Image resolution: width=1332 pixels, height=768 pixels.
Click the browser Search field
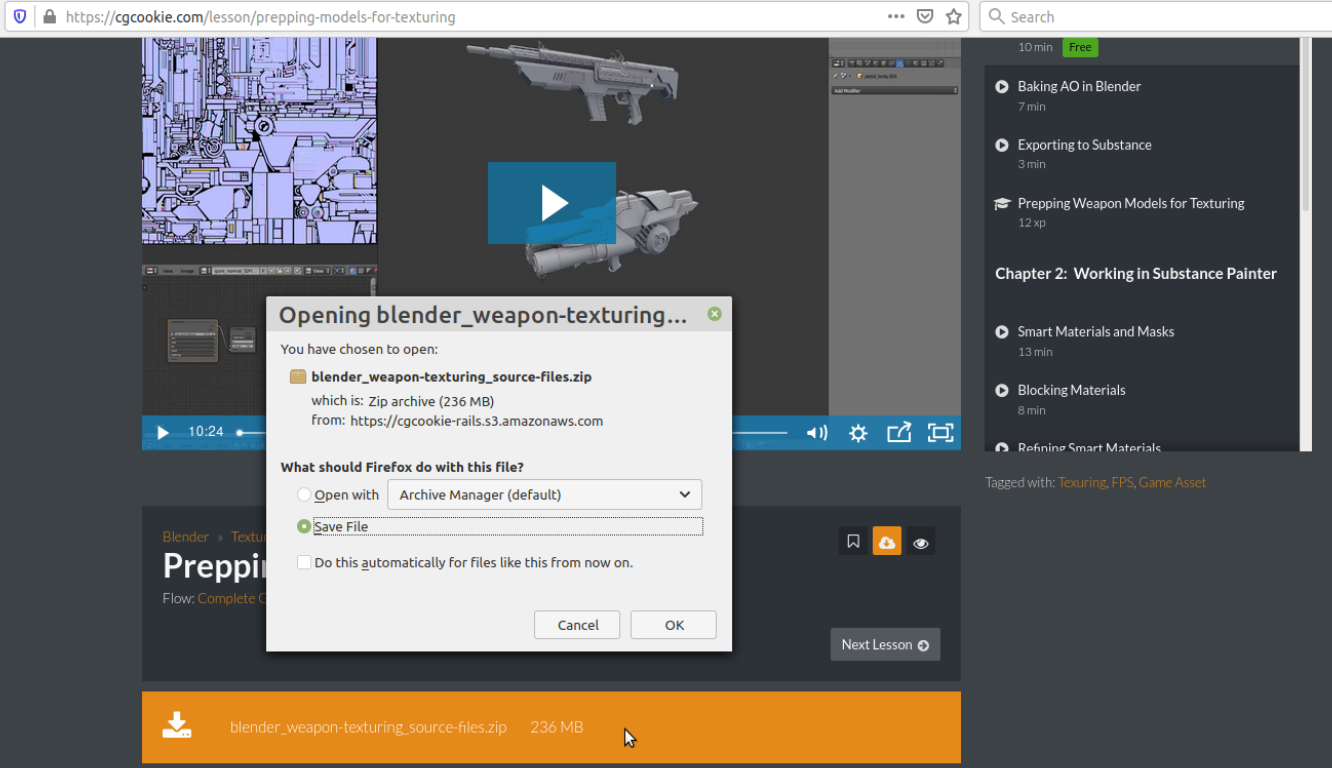(x=1165, y=17)
